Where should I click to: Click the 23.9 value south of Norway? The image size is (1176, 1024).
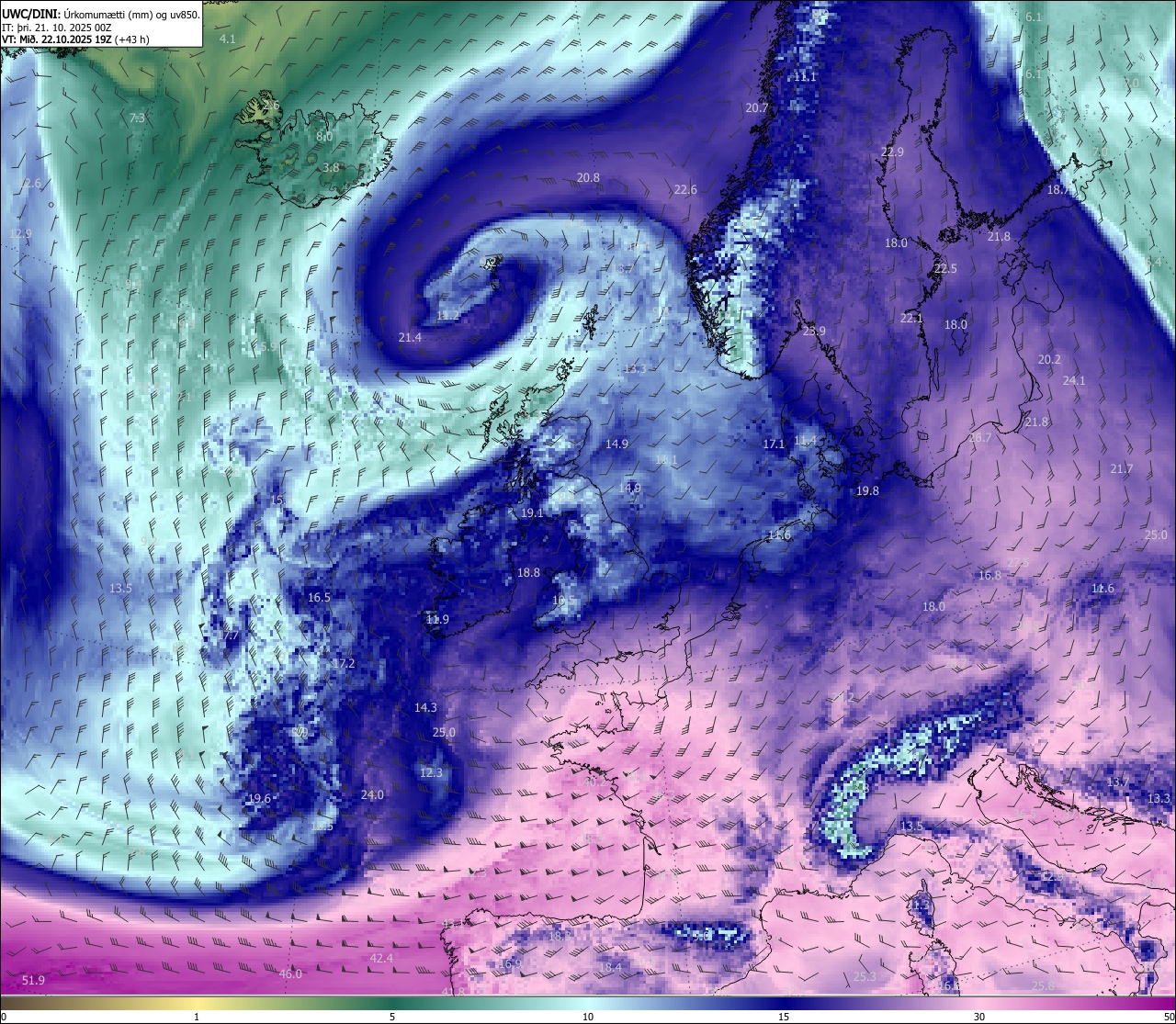(814, 332)
